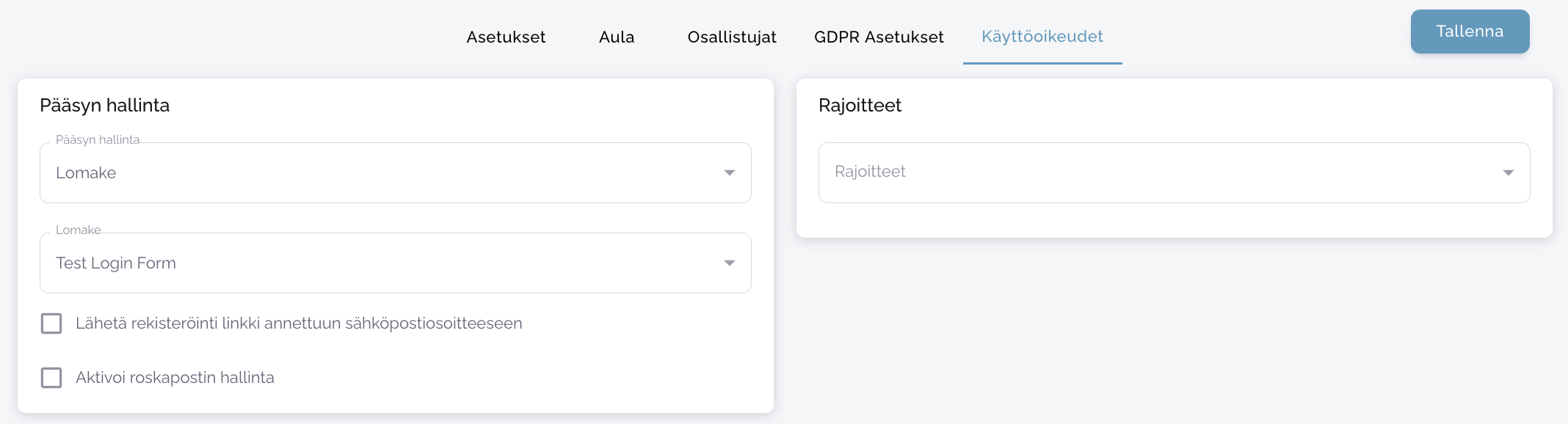Click the Rajoitteet card heading
Image resolution: width=1568 pixels, height=424 pixels.
point(860,106)
